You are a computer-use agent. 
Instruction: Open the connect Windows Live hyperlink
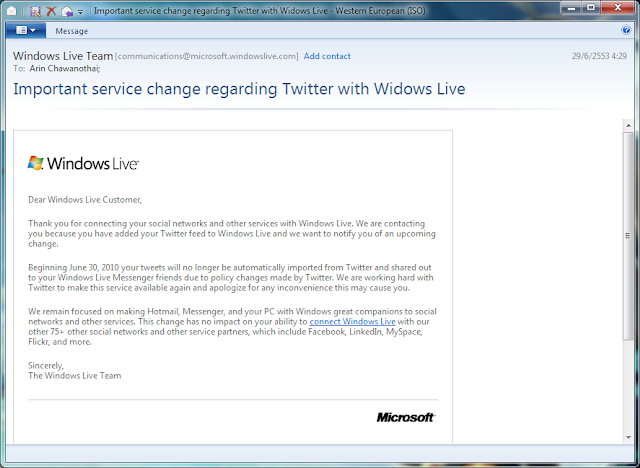coord(352,322)
